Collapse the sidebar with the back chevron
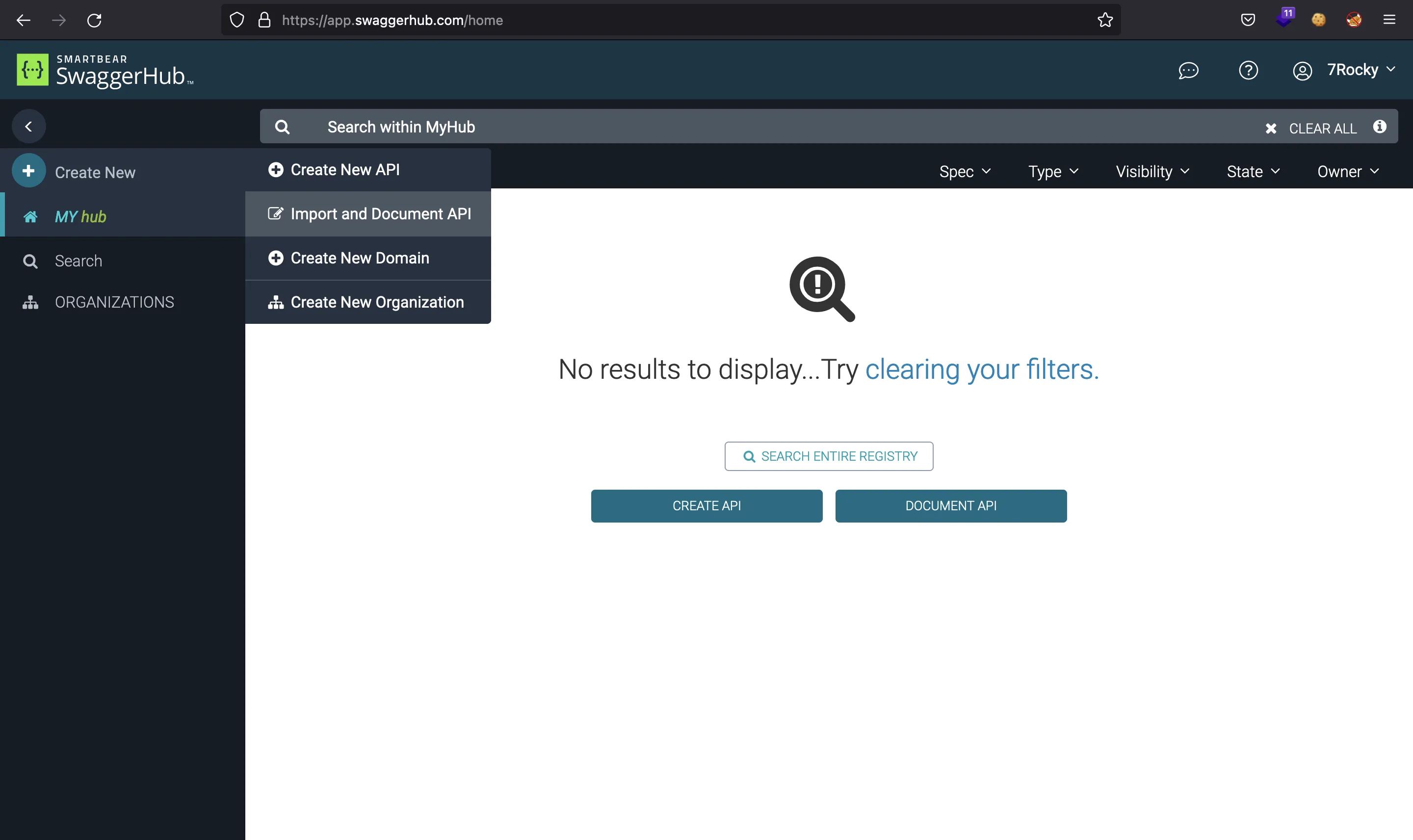The height and width of the screenshot is (840, 1413). click(x=29, y=126)
